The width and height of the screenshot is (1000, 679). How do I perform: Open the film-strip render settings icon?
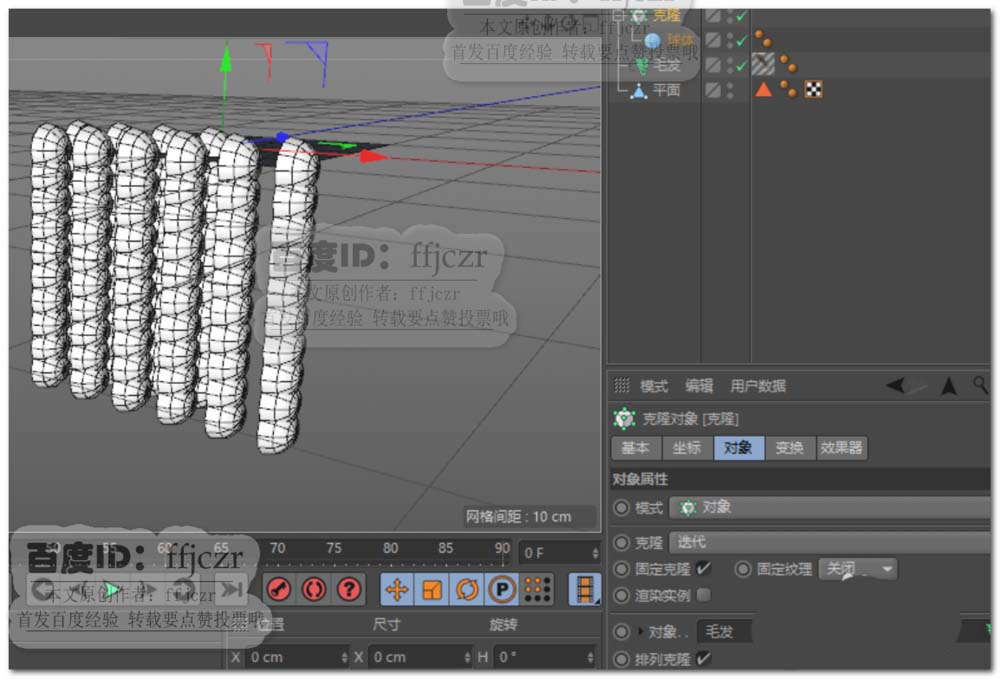pos(585,590)
